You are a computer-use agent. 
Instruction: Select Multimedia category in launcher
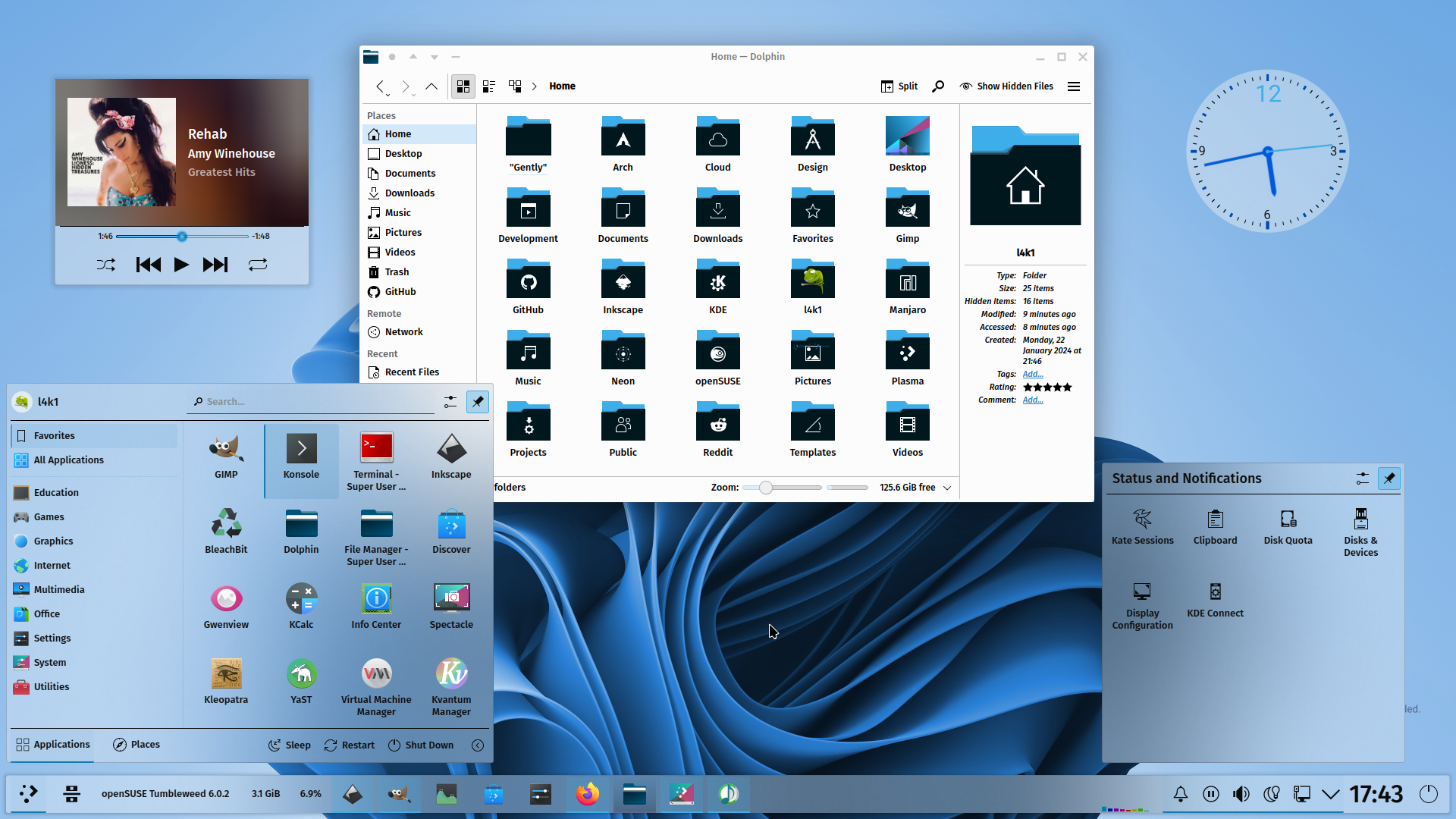coord(95,590)
